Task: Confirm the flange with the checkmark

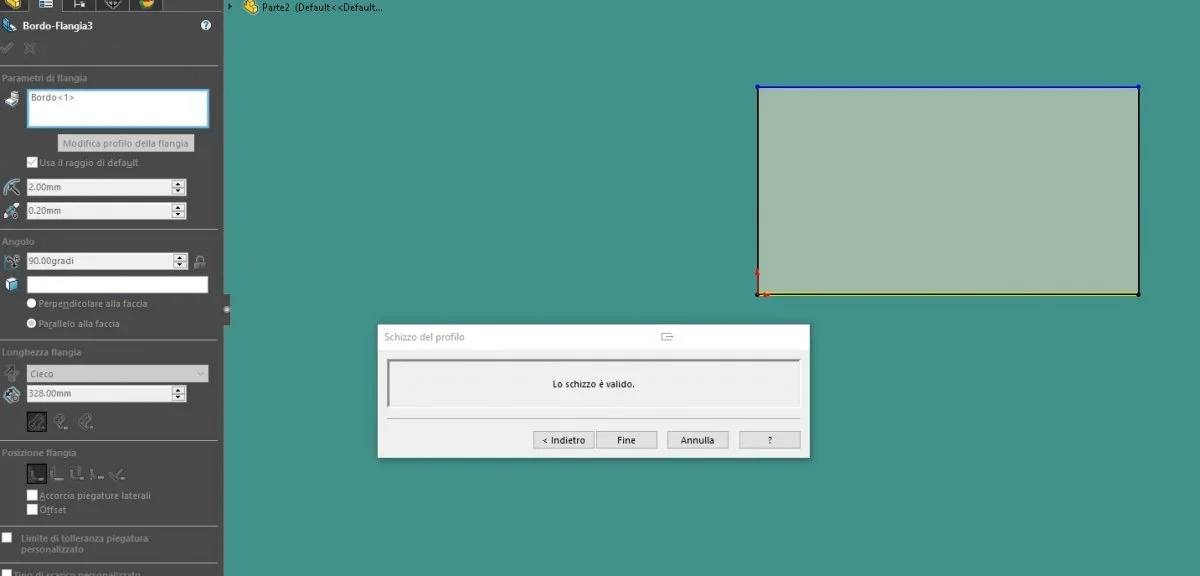Action: (8, 48)
